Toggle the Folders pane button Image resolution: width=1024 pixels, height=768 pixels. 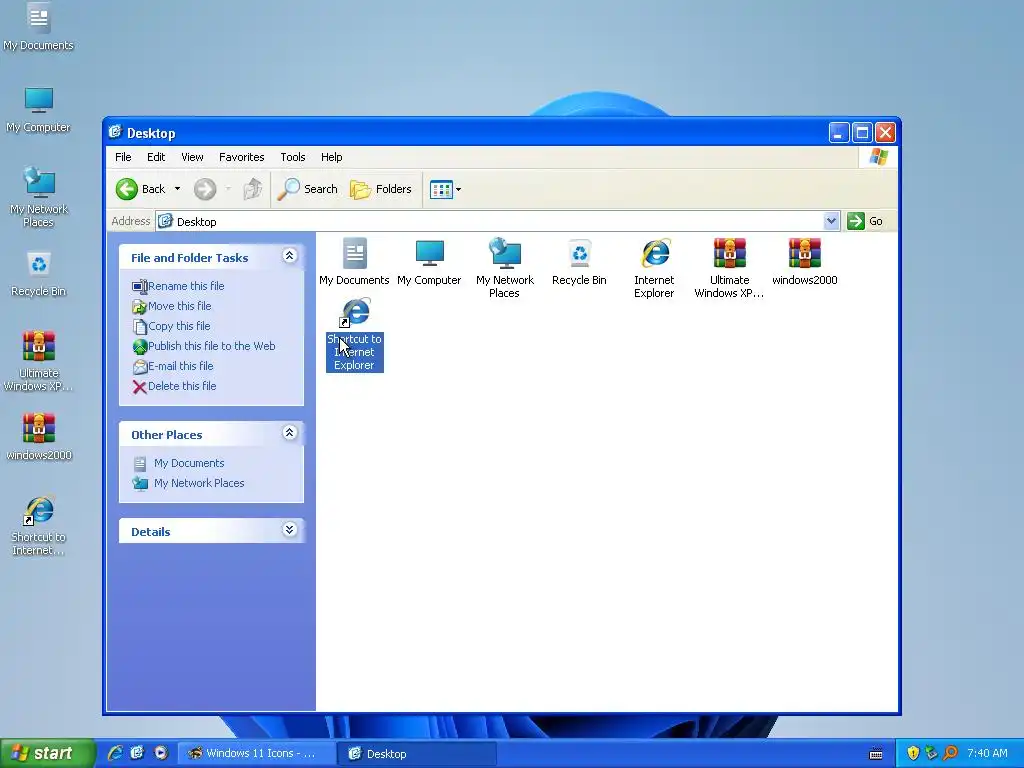click(381, 189)
